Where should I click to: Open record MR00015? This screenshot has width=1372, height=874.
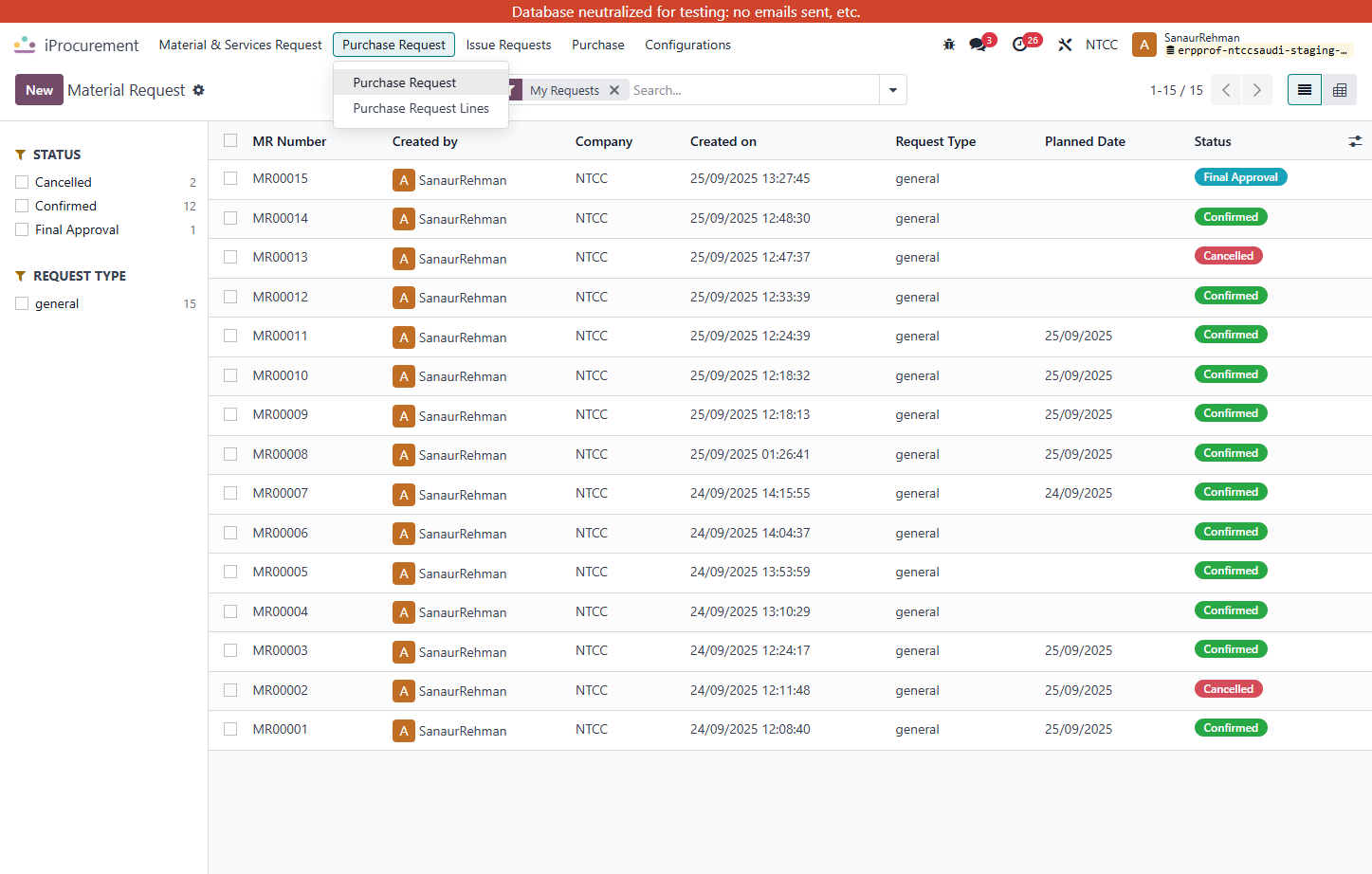pyautogui.click(x=281, y=178)
